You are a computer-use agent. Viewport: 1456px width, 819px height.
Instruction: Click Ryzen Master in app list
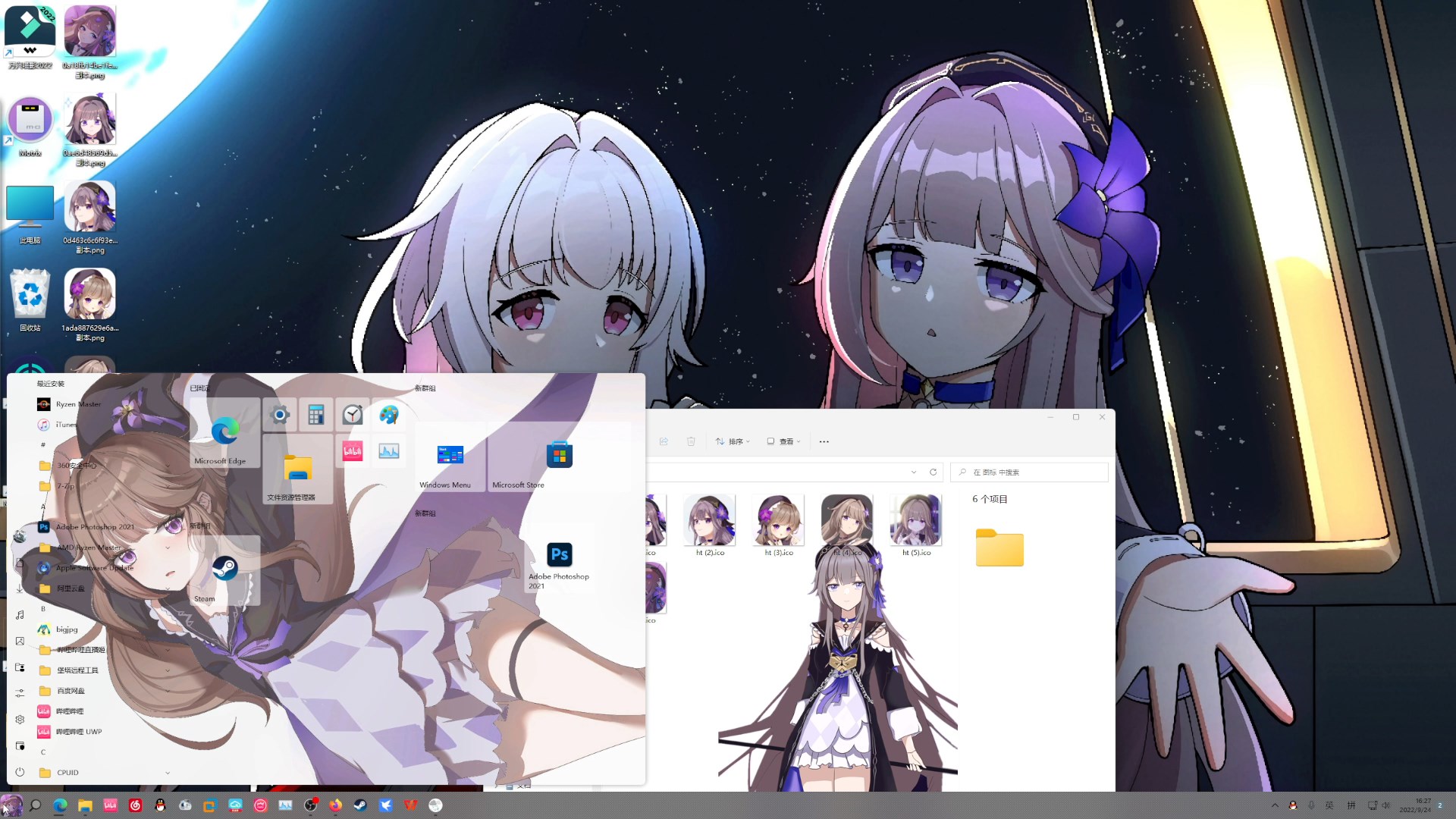coord(77,404)
